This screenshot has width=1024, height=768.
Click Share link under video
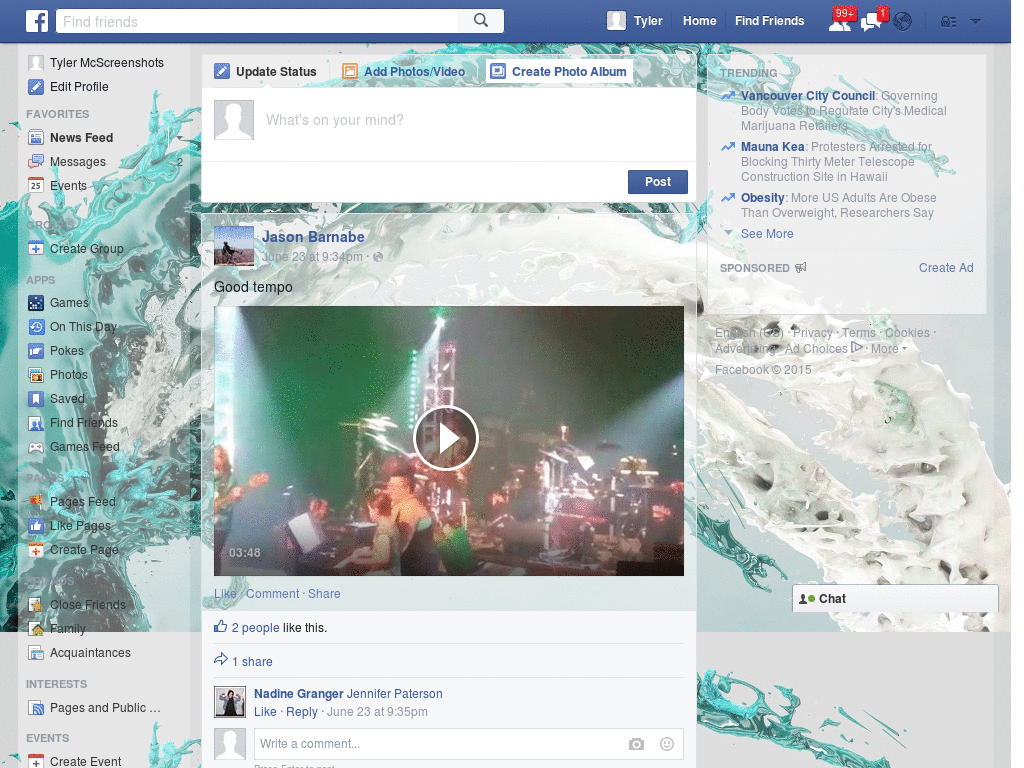point(324,594)
